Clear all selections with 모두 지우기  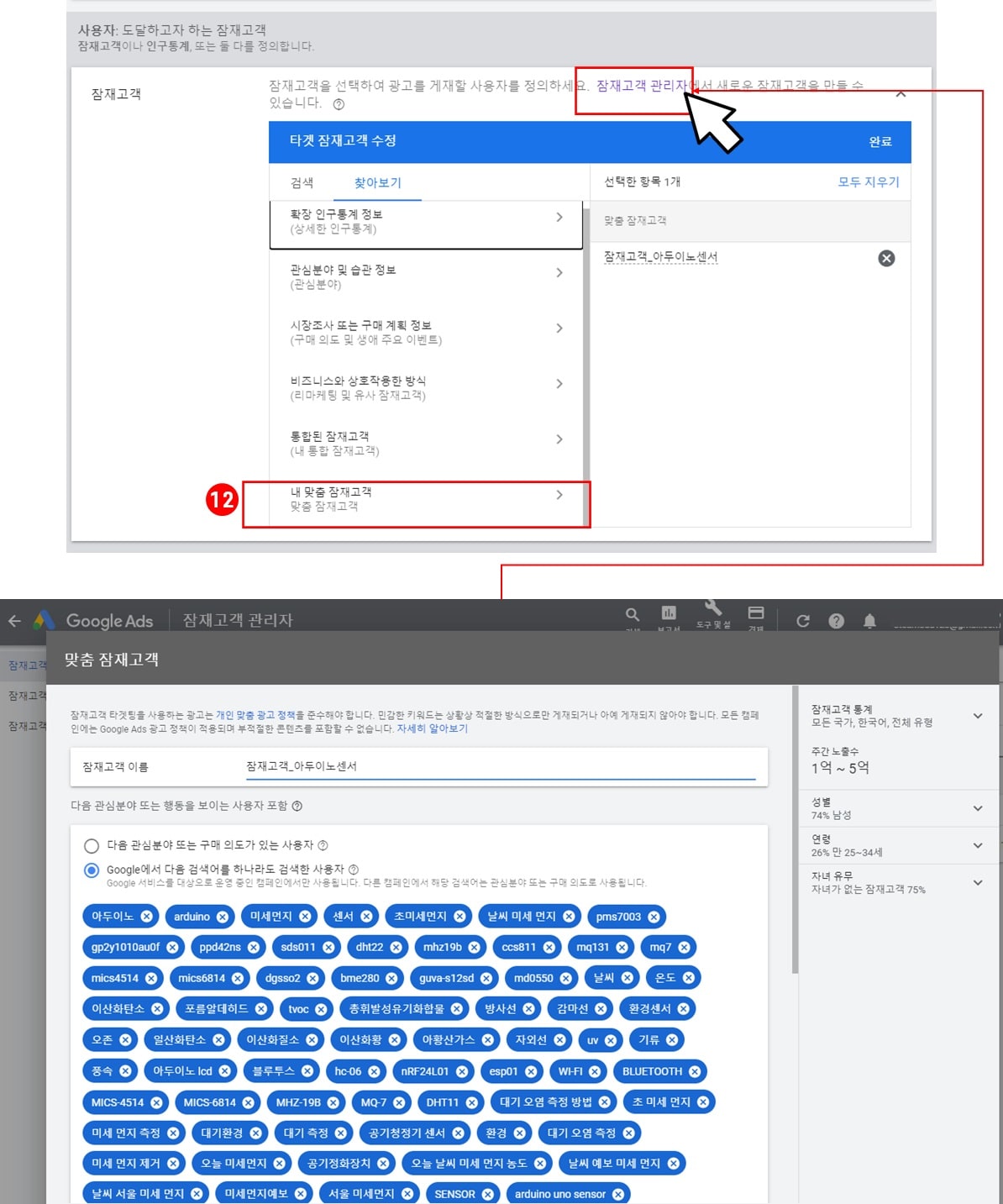pos(868,181)
